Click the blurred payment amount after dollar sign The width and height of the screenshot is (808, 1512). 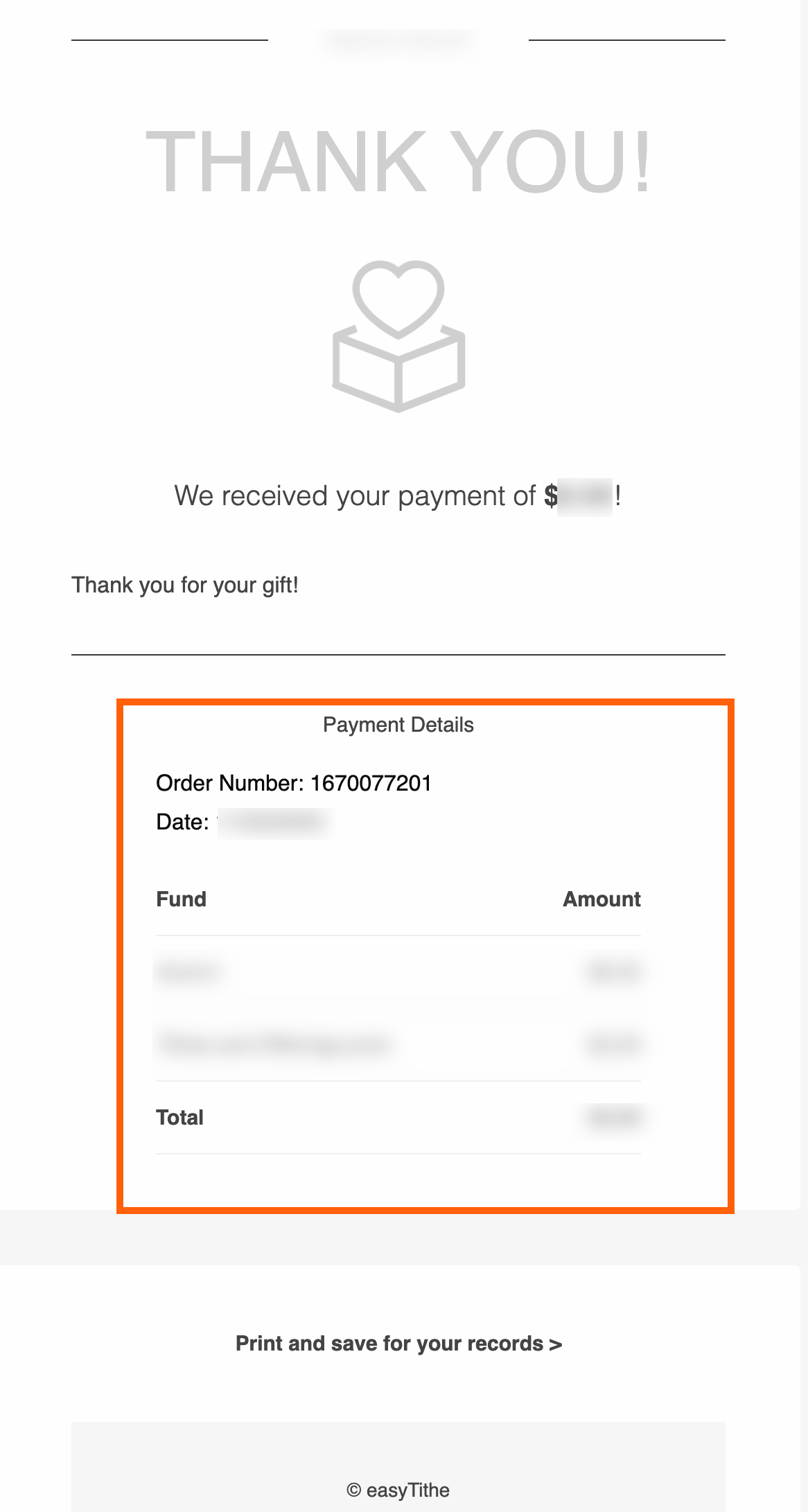586,496
